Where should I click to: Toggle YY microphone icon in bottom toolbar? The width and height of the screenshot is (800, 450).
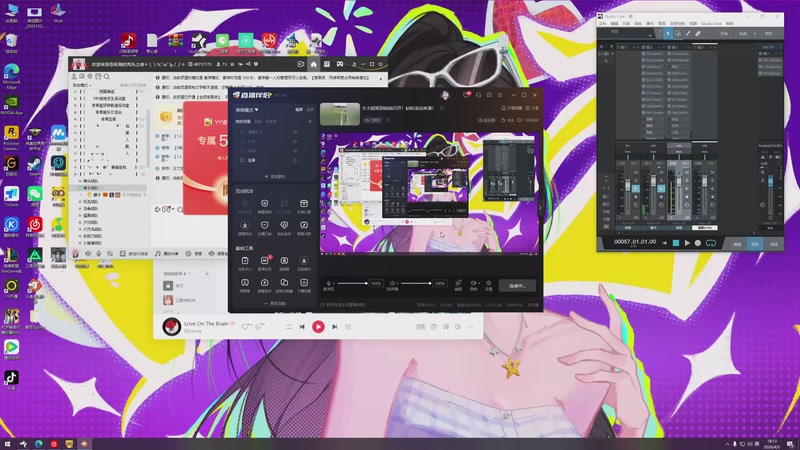coord(98,254)
